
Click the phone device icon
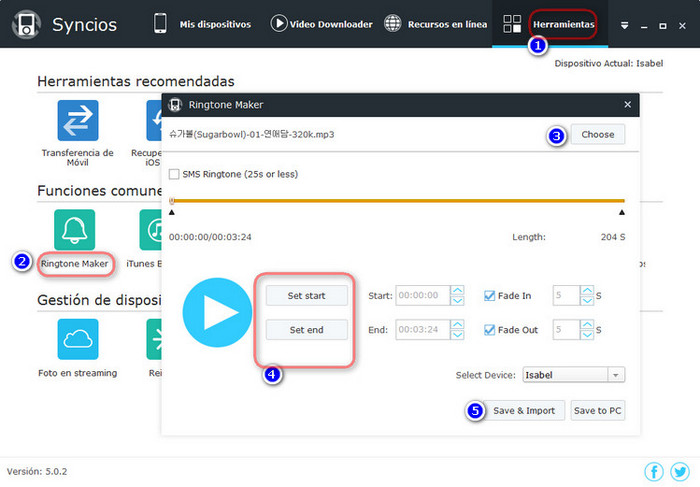click(x=160, y=23)
